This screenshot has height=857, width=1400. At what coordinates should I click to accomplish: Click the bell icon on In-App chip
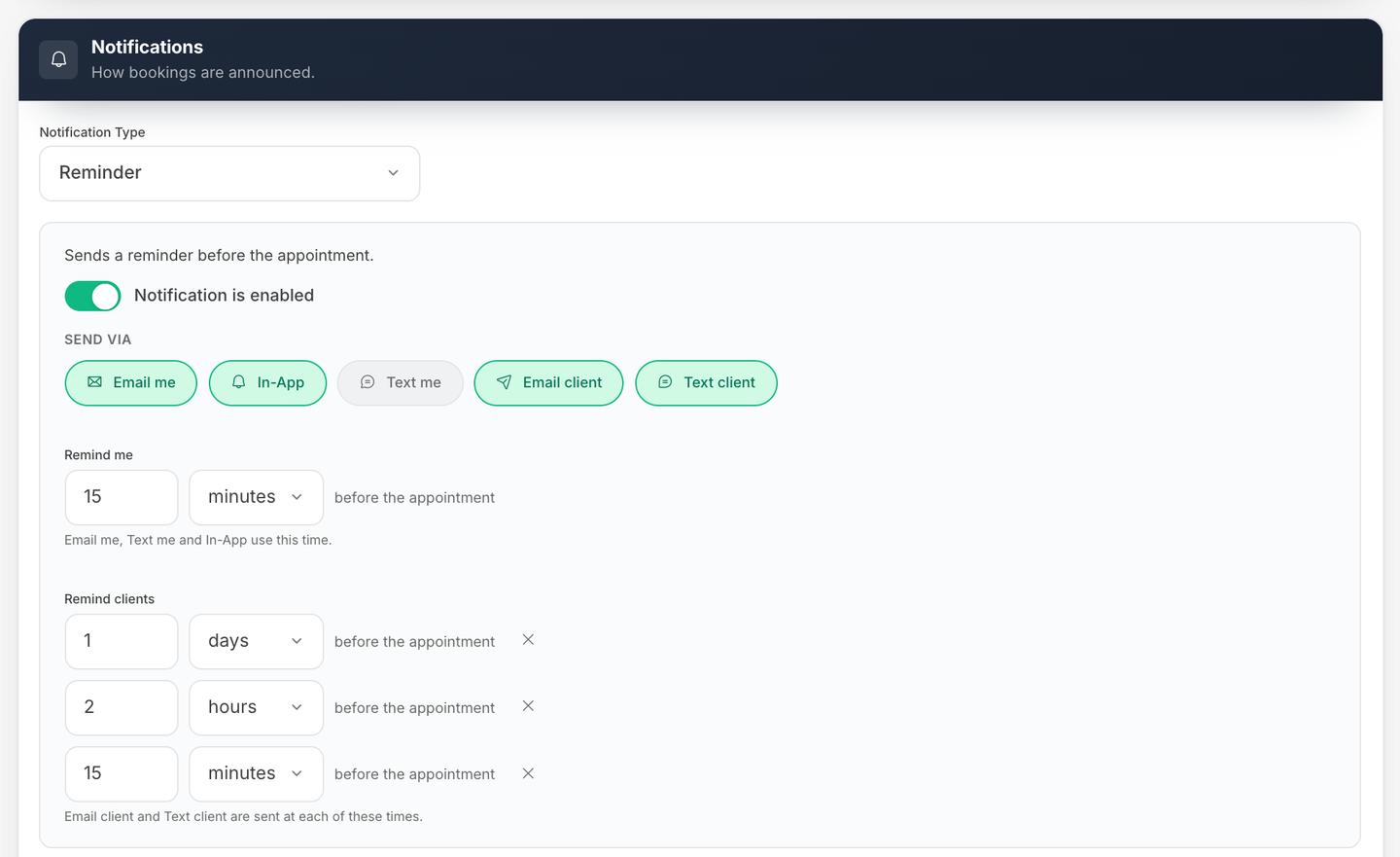click(x=238, y=382)
